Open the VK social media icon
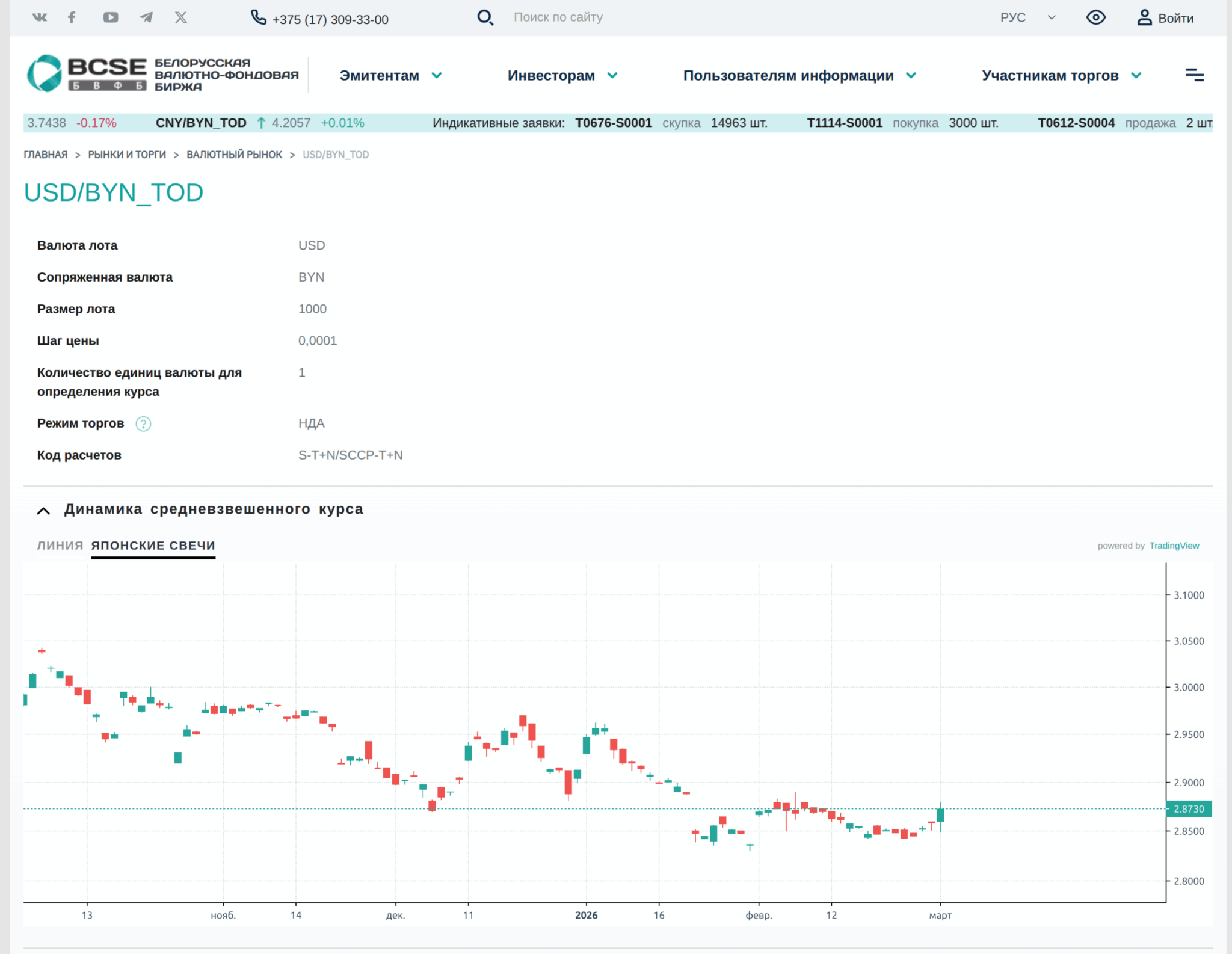Screen dimensions: 1232x954 pos(40,17)
